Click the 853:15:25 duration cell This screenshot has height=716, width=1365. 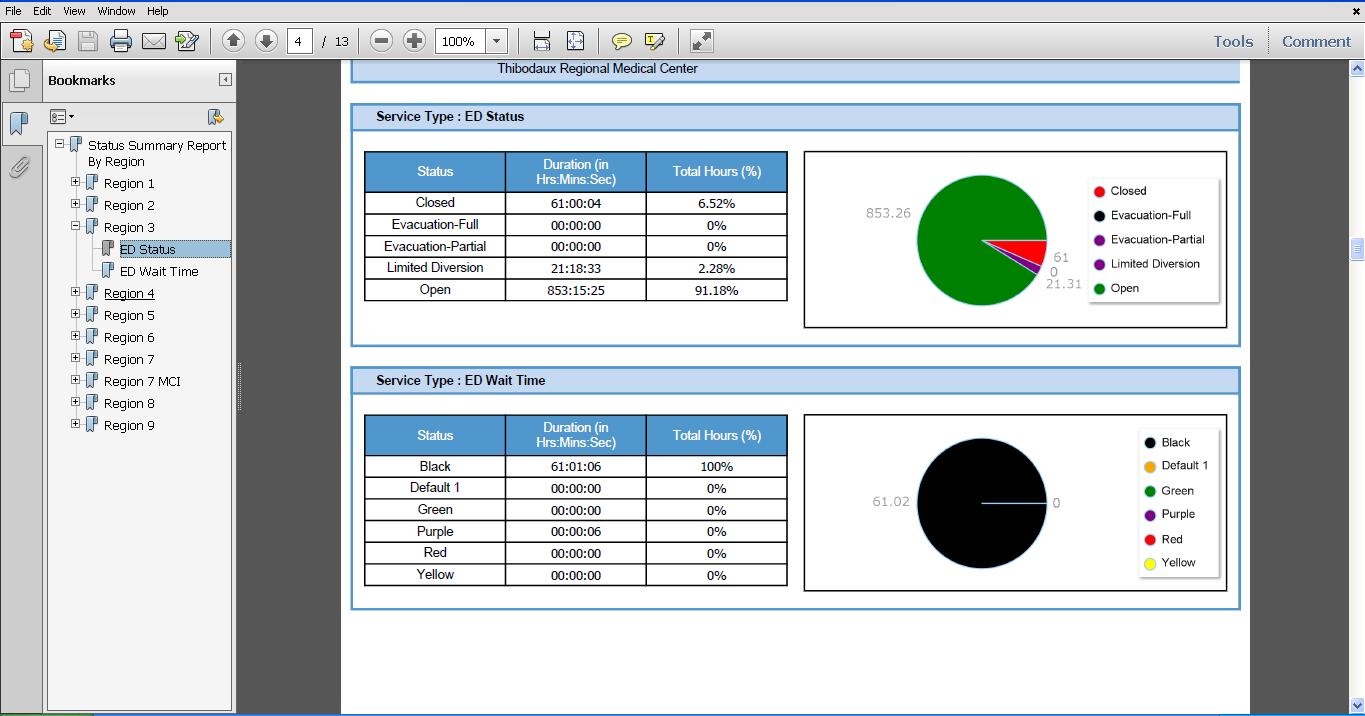coord(576,290)
